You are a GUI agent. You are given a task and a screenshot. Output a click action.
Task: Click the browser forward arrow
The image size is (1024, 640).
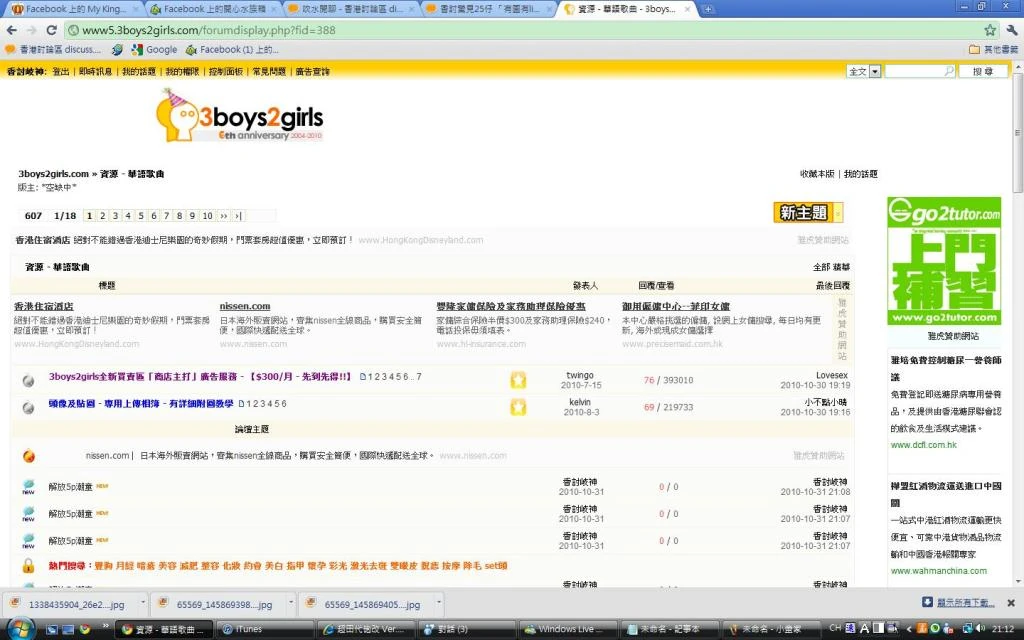31,30
